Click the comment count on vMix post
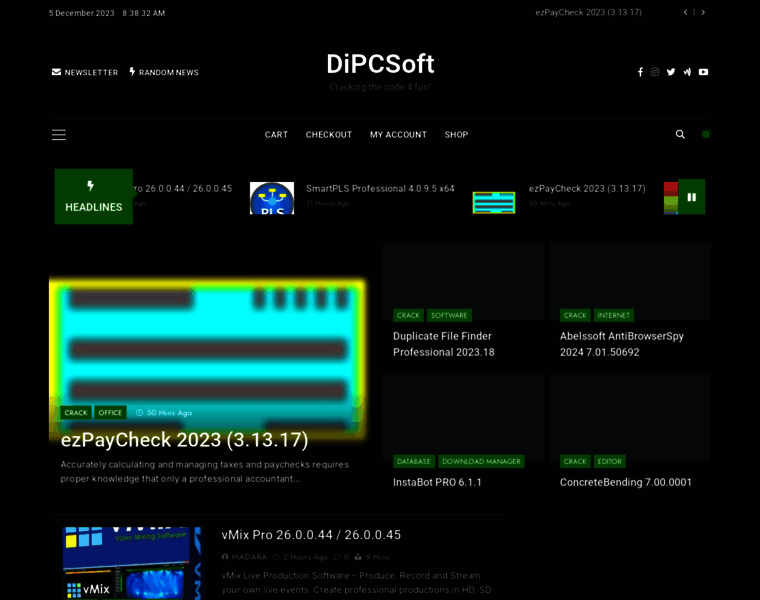The width and height of the screenshot is (760, 600). pyautogui.click(x=342, y=557)
